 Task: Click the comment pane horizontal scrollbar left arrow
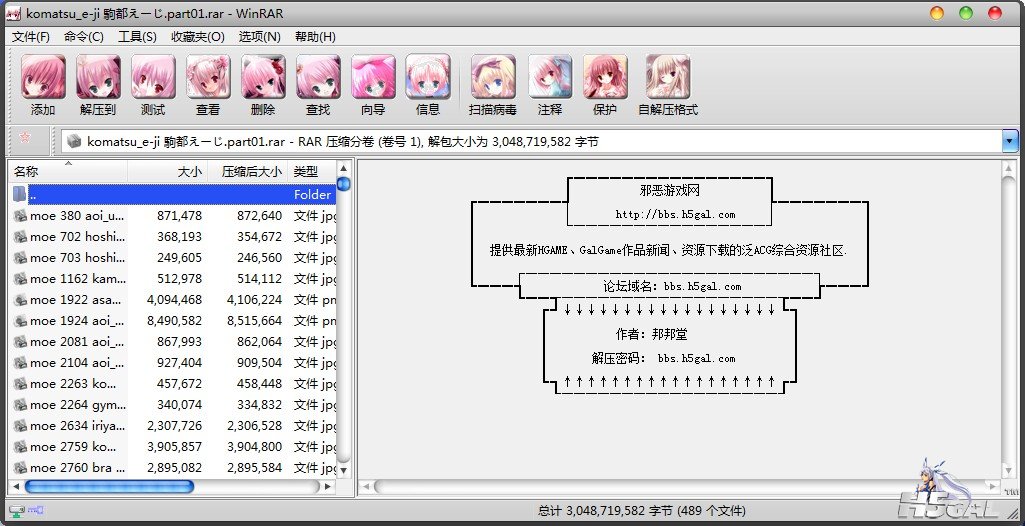366,487
